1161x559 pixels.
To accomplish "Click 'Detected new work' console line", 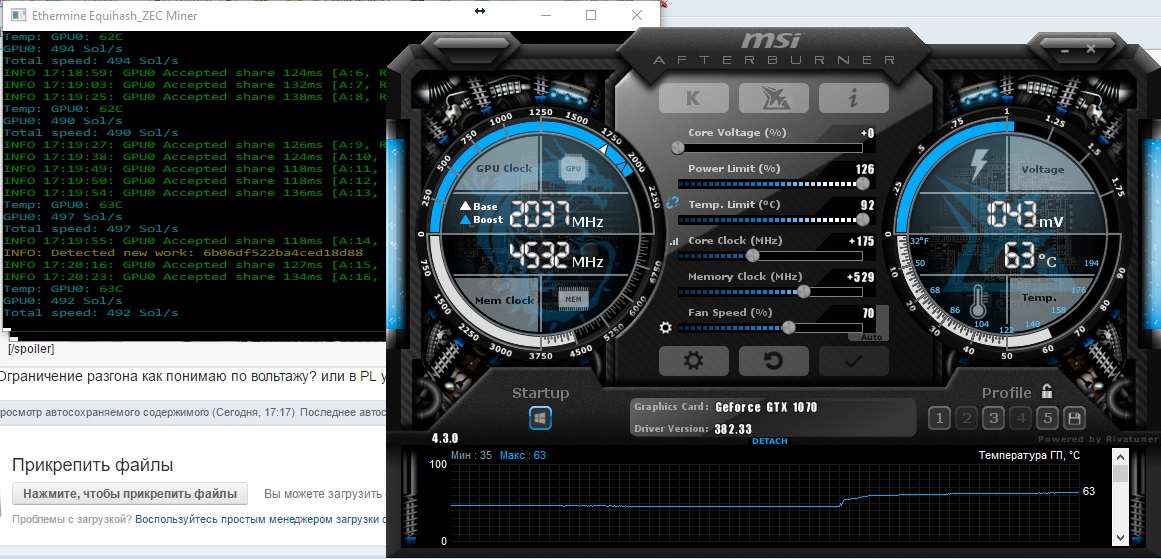I will click(183, 252).
